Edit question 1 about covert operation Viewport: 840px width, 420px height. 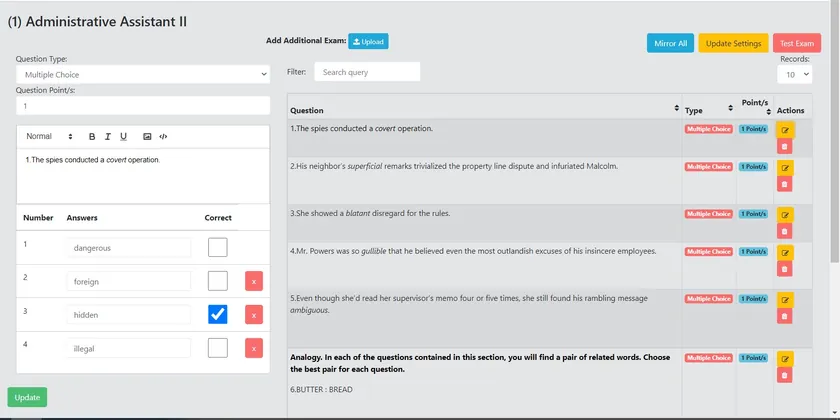point(785,130)
